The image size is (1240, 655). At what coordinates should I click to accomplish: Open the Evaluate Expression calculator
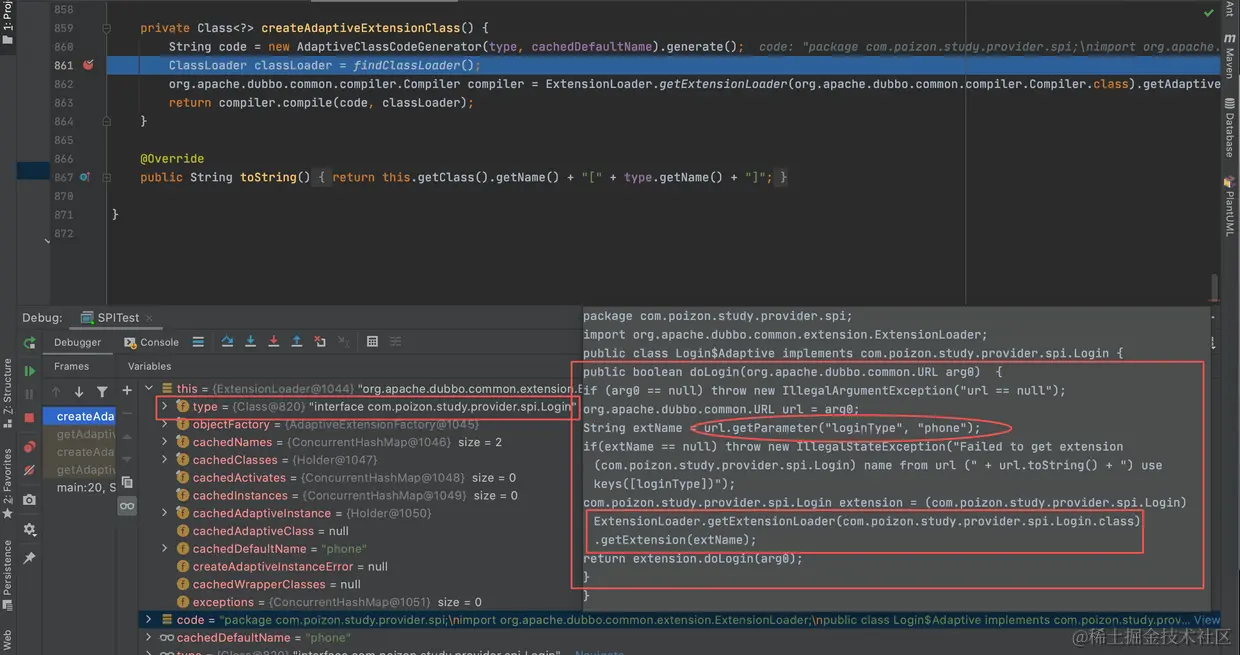(x=372, y=342)
